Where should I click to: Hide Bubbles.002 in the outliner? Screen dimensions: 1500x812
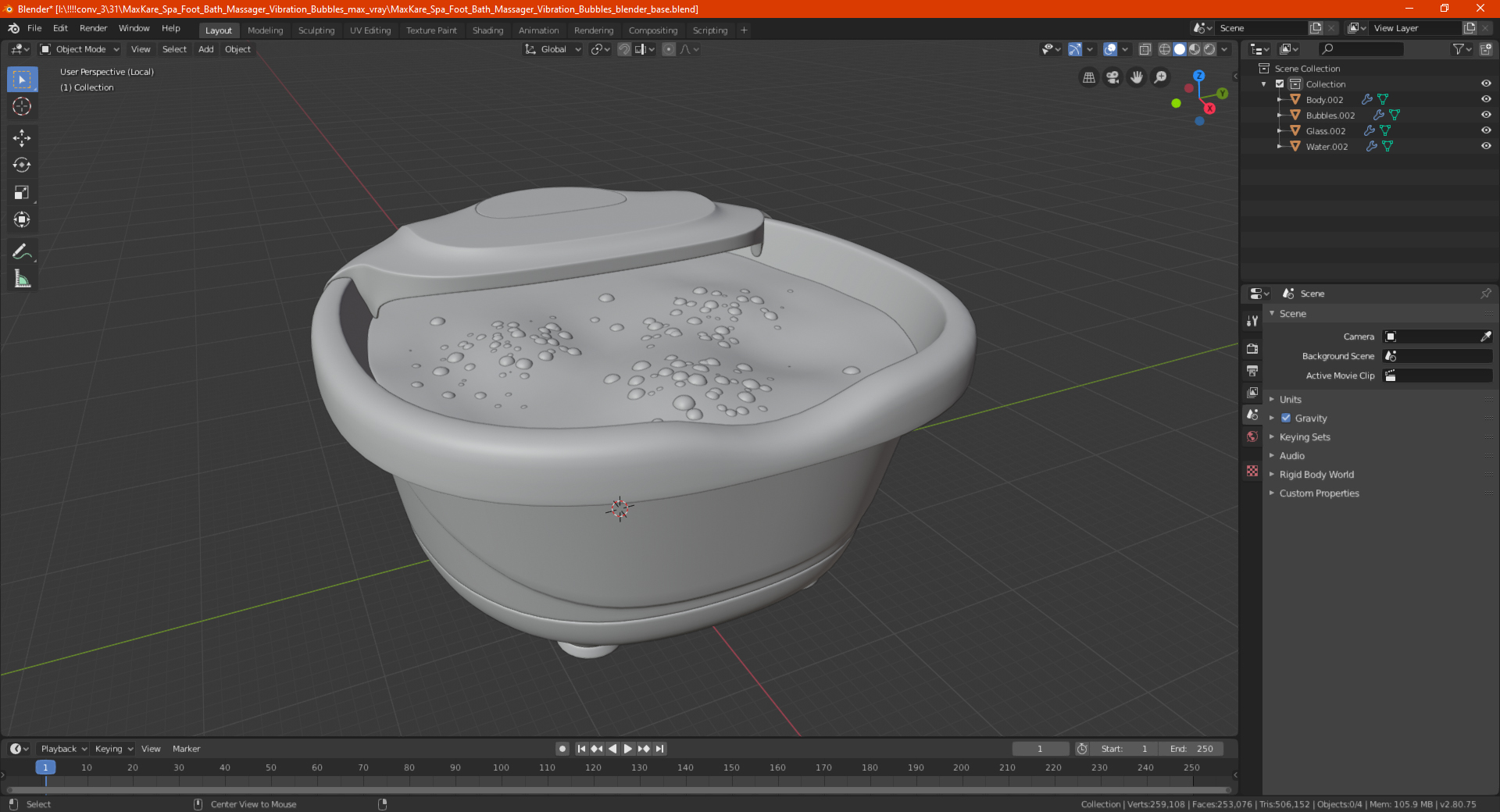pos(1486,115)
